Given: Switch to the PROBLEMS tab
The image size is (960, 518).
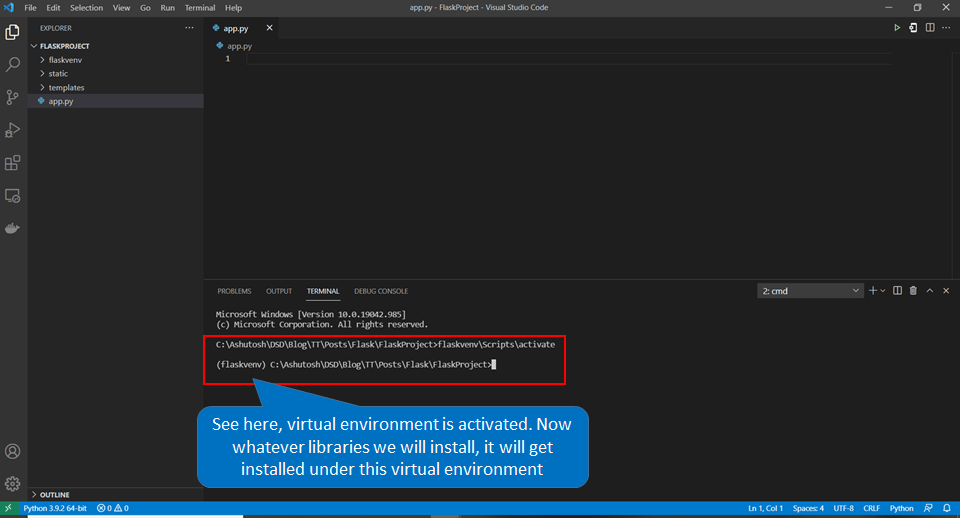Looking at the screenshot, I should 234,291.
